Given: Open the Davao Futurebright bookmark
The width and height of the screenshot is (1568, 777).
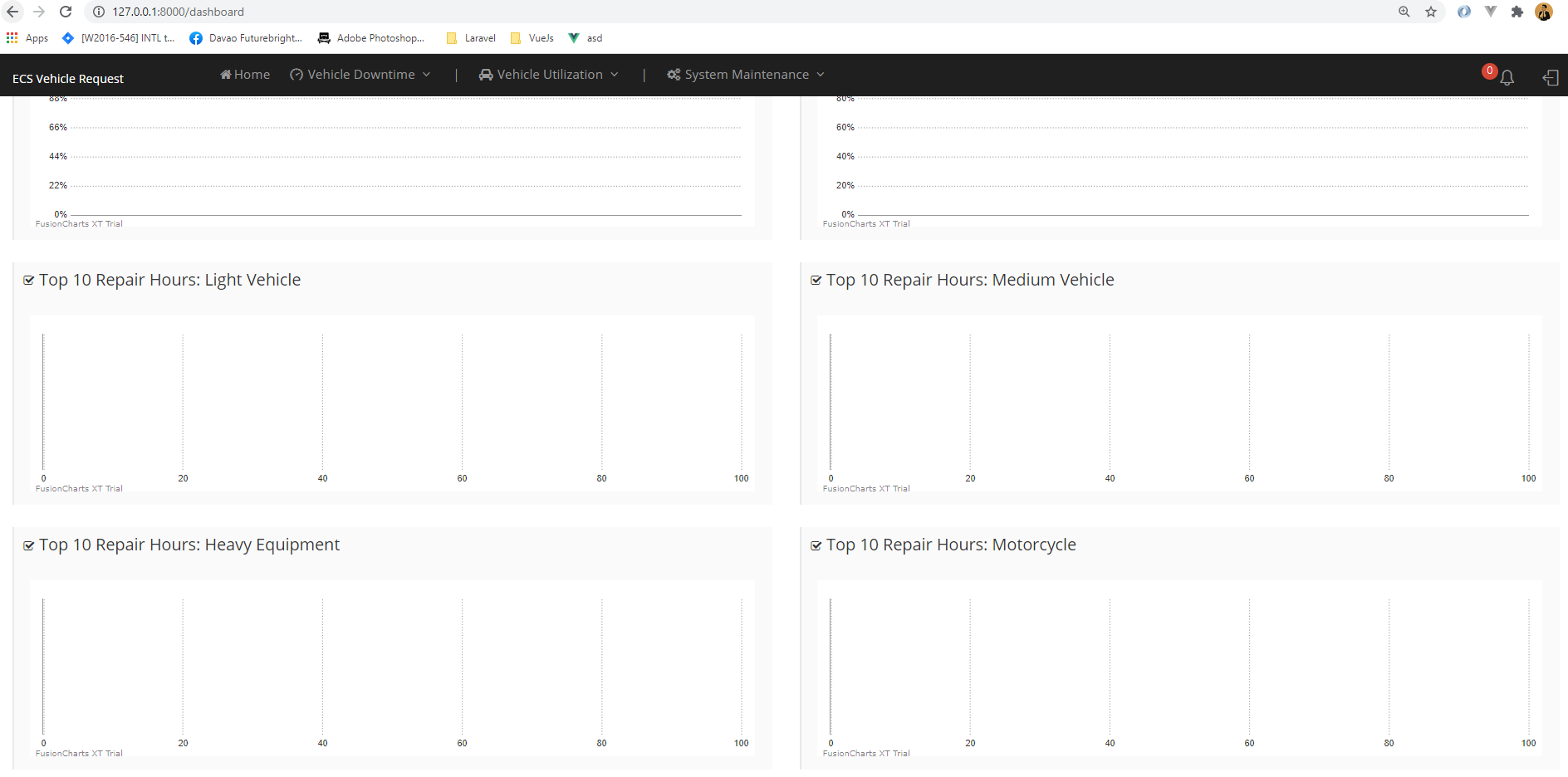Looking at the screenshot, I should [x=246, y=38].
